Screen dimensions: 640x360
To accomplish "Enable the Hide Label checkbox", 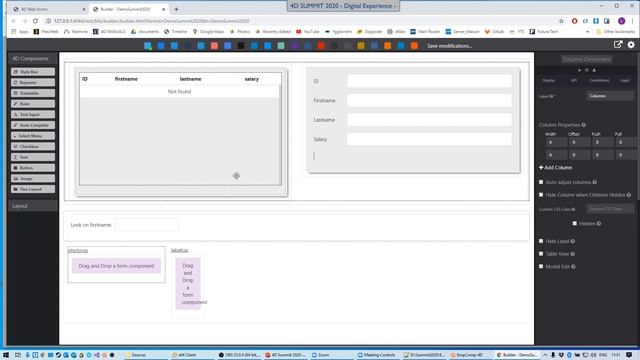I will [541, 241].
